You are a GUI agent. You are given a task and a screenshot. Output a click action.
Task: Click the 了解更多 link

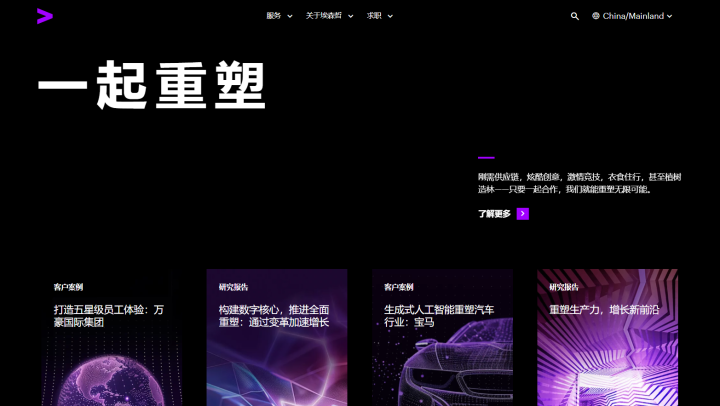pos(494,213)
